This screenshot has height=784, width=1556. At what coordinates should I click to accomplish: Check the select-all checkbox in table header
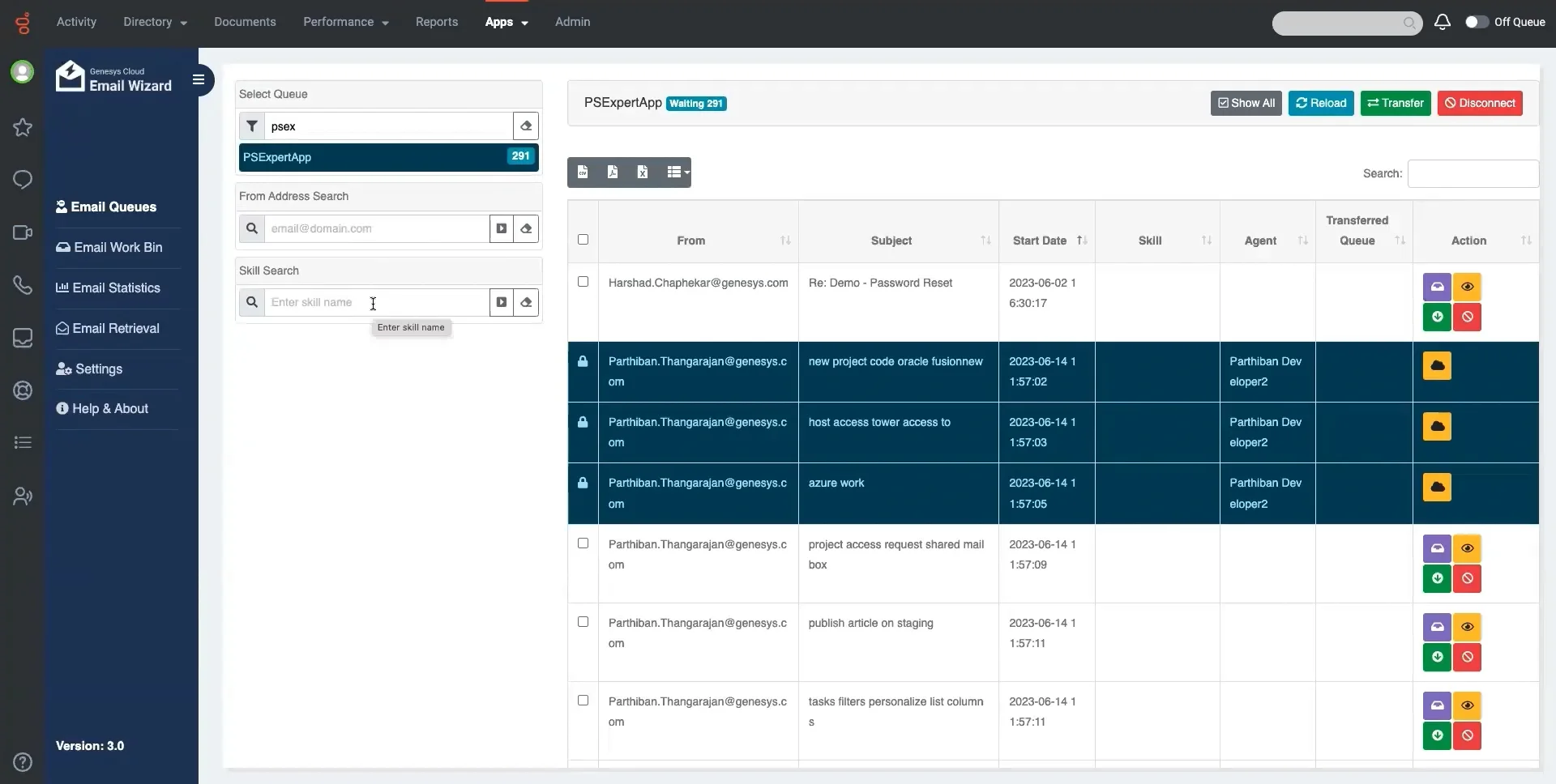point(583,240)
